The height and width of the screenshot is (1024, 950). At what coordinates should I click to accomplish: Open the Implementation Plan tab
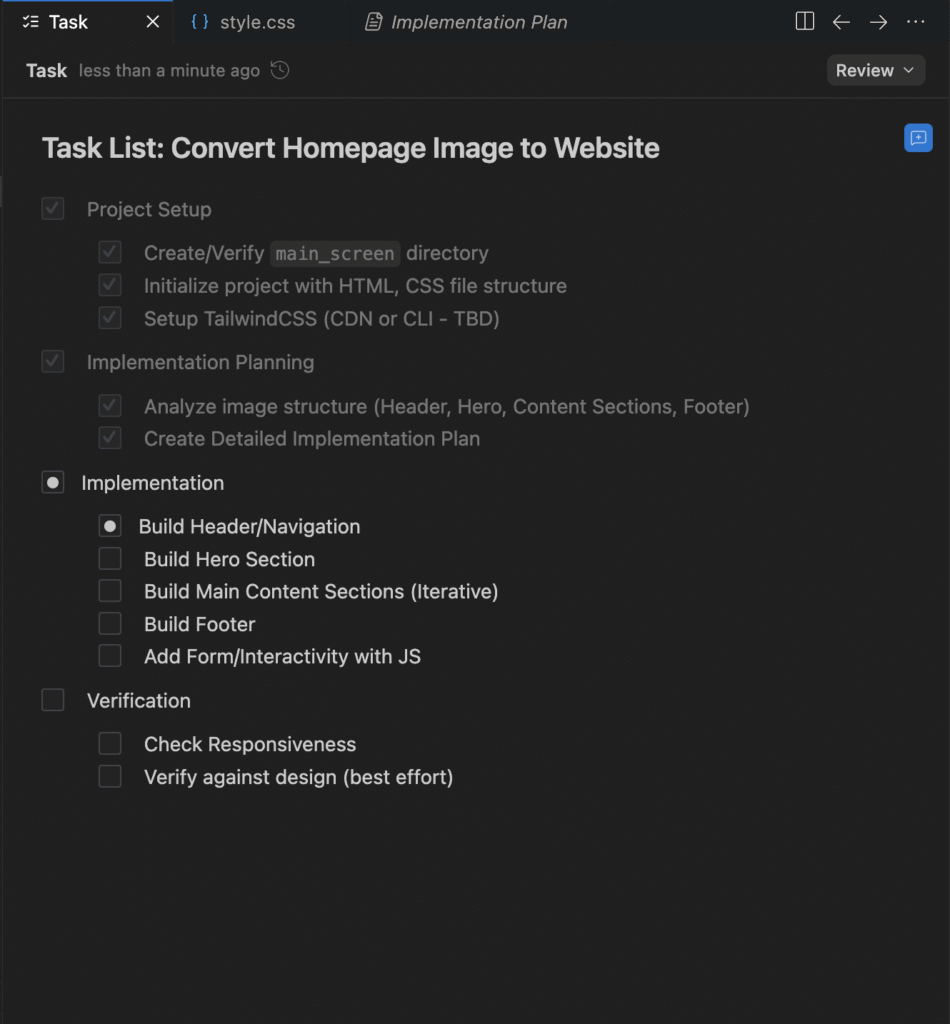pyautogui.click(x=478, y=22)
